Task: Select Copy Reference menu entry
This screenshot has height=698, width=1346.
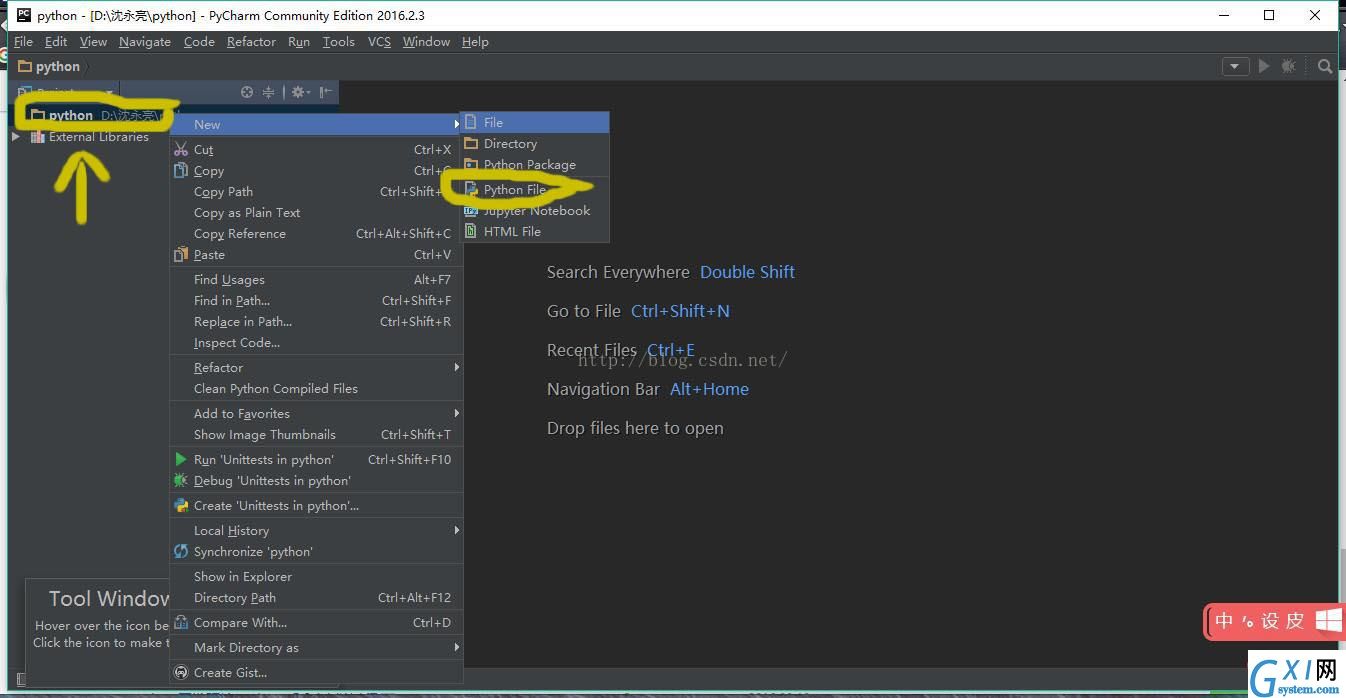Action: 316,233
